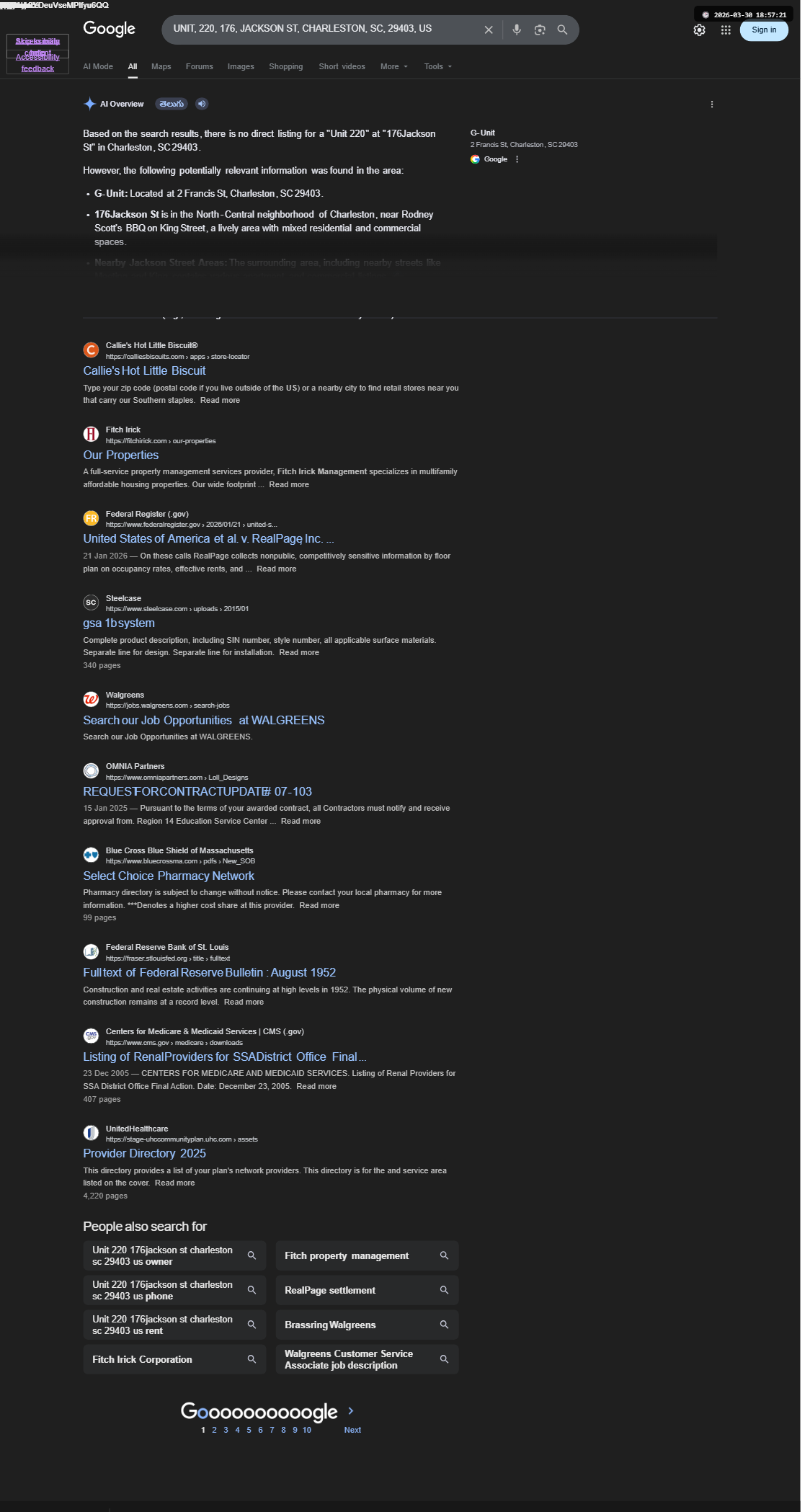Select Fitch property management related search
This screenshot has height=1512, width=810.
click(x=367, y=1255)
